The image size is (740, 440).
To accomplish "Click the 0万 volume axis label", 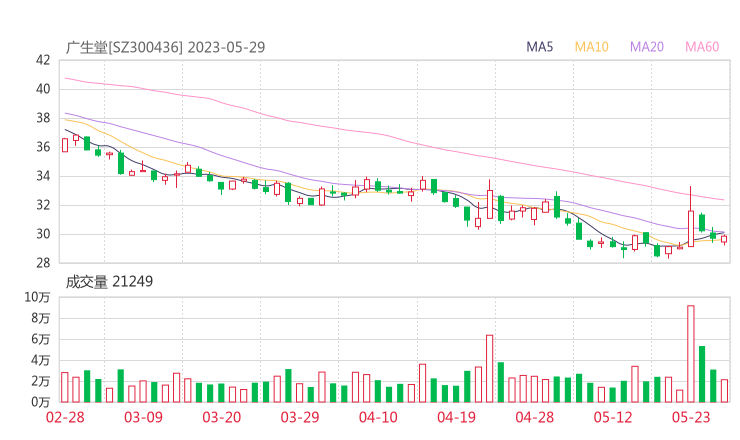I will point(41,402).
